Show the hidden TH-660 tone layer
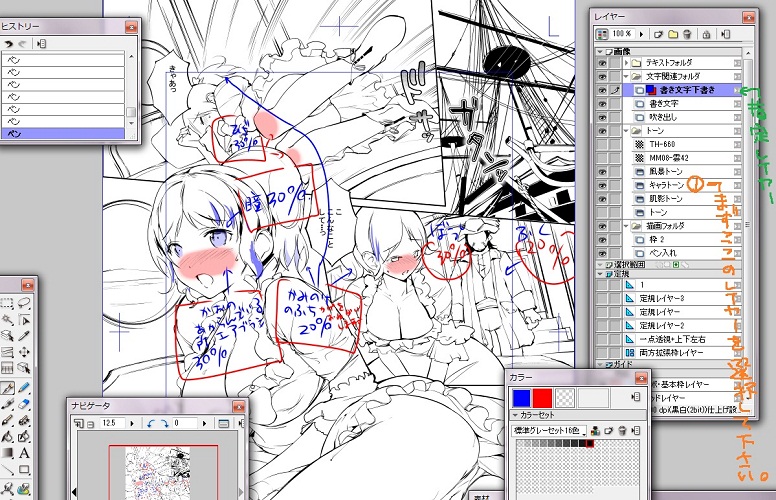This screenshot has width=776, height=500. pyautogui.click(x=602, y=144)
